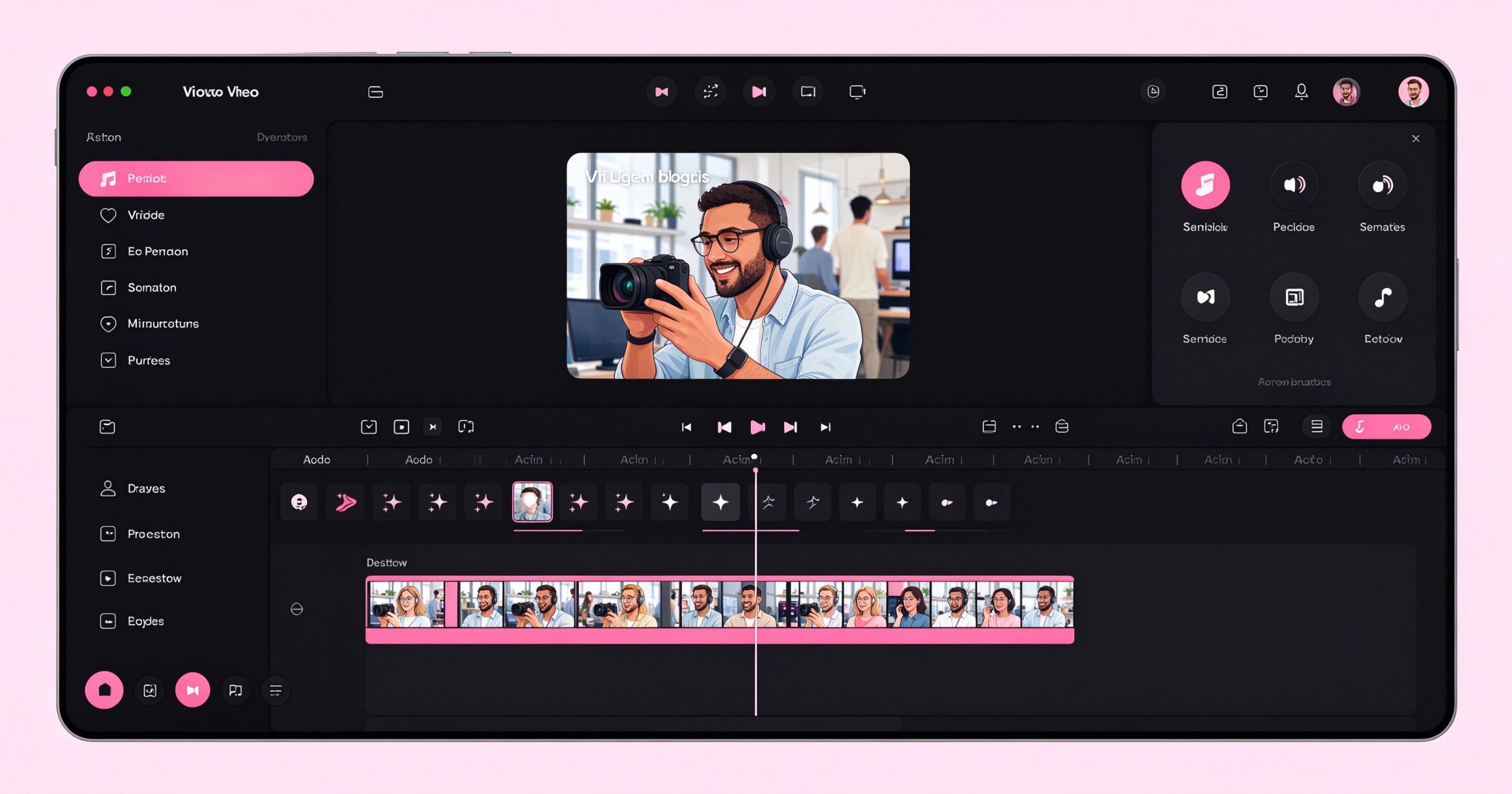Screen dimensions: 1512x794
Task: Toggle the stop-square icon in timeline toolbar
Action: click(x=401, y=427)
